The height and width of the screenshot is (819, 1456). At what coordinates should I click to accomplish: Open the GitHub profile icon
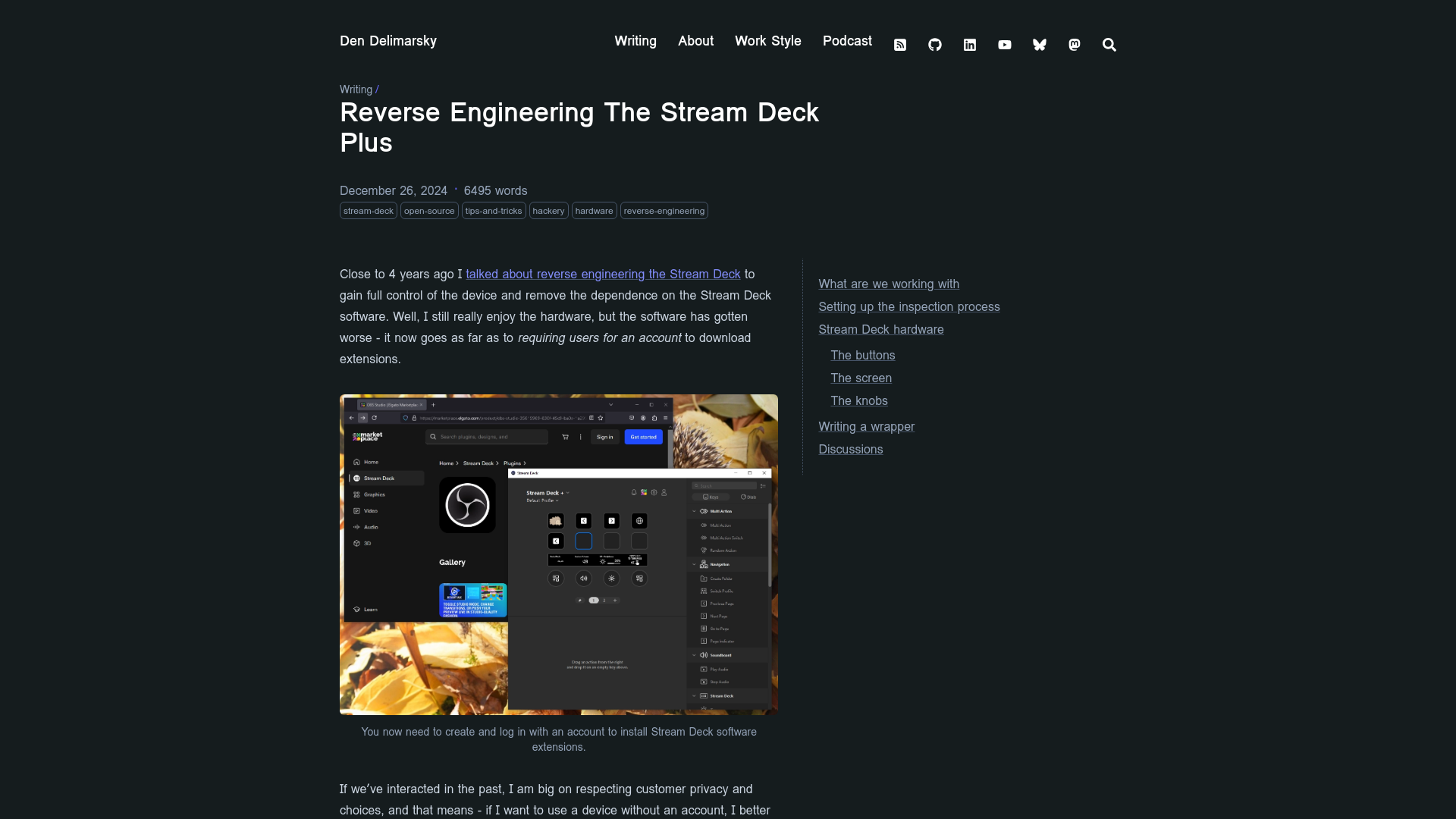(934, 44)
